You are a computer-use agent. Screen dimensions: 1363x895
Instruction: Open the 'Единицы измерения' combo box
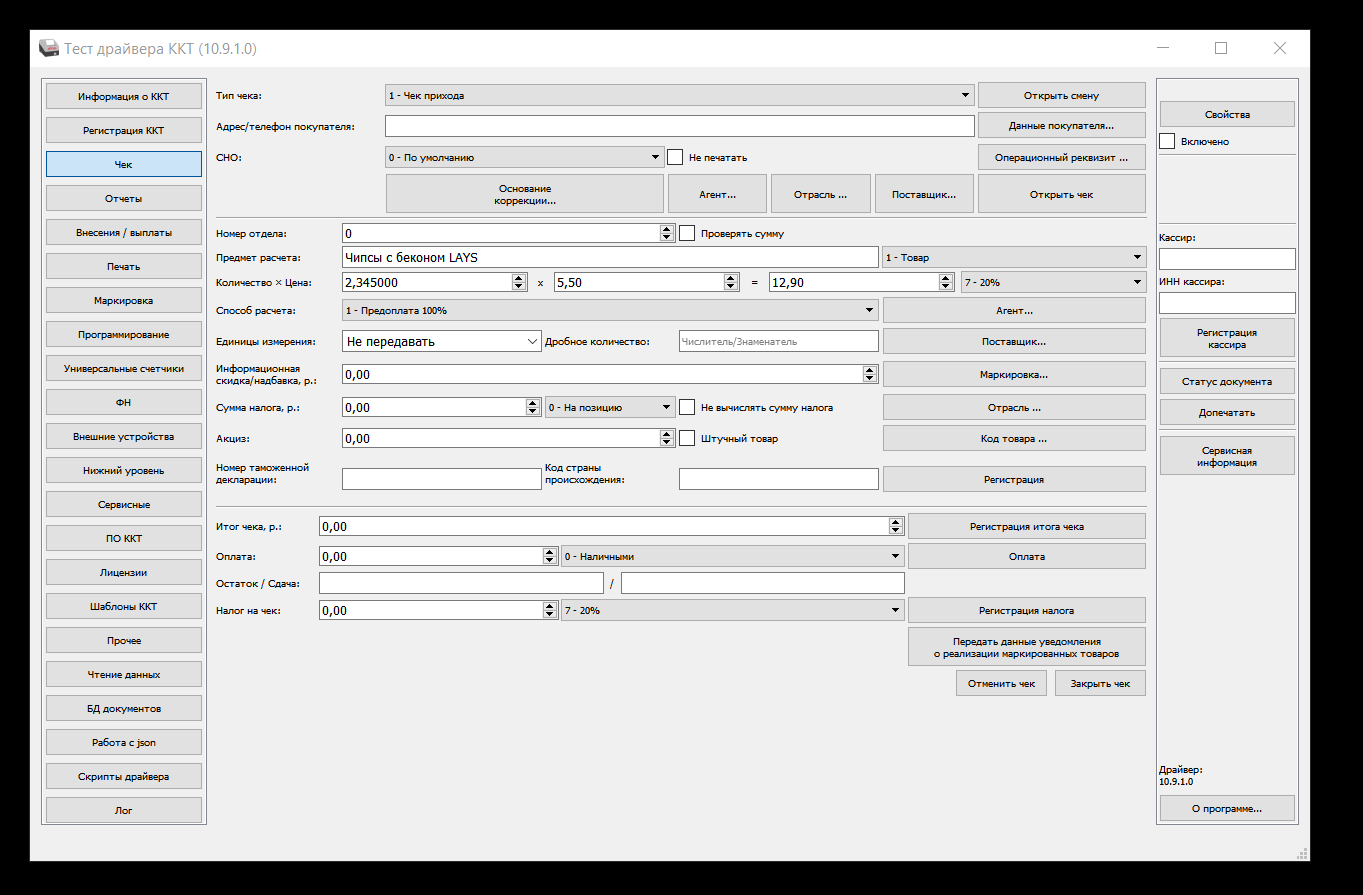tap(441, 341)
